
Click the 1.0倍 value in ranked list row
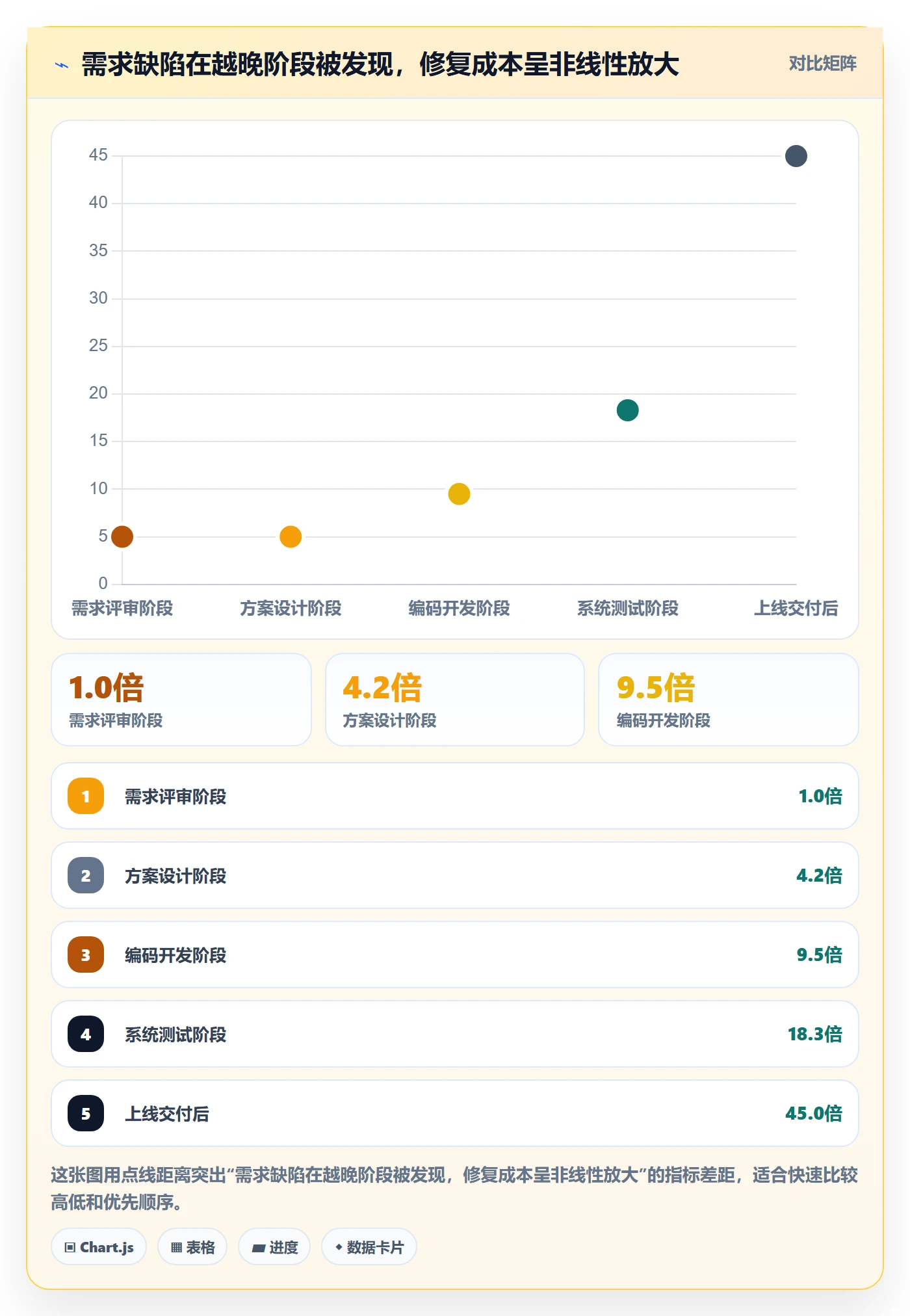tap(820, 796)
